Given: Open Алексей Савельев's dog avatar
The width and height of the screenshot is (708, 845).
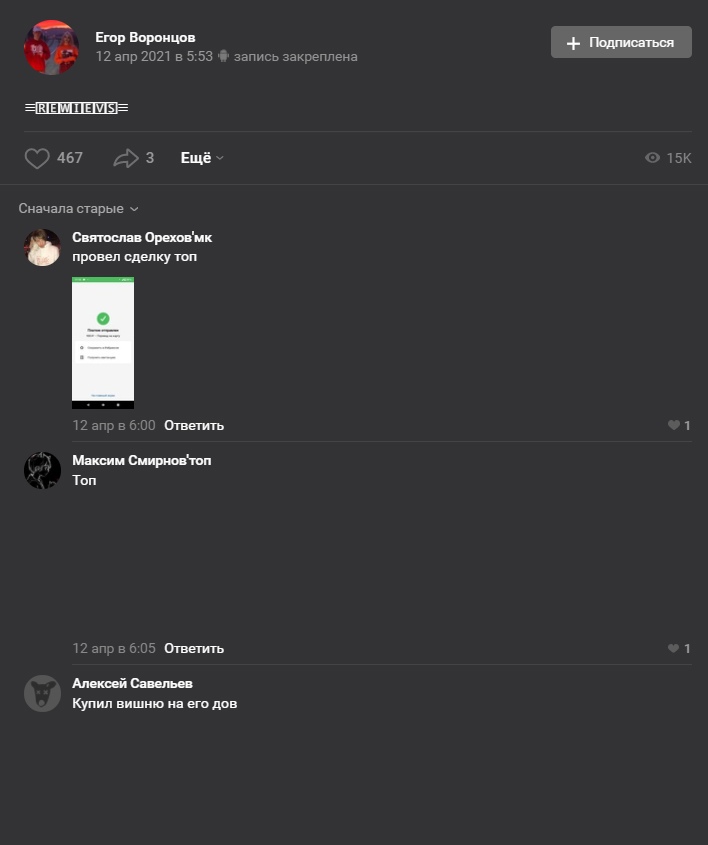Looking at the screenshot, I should coord(43,694).
